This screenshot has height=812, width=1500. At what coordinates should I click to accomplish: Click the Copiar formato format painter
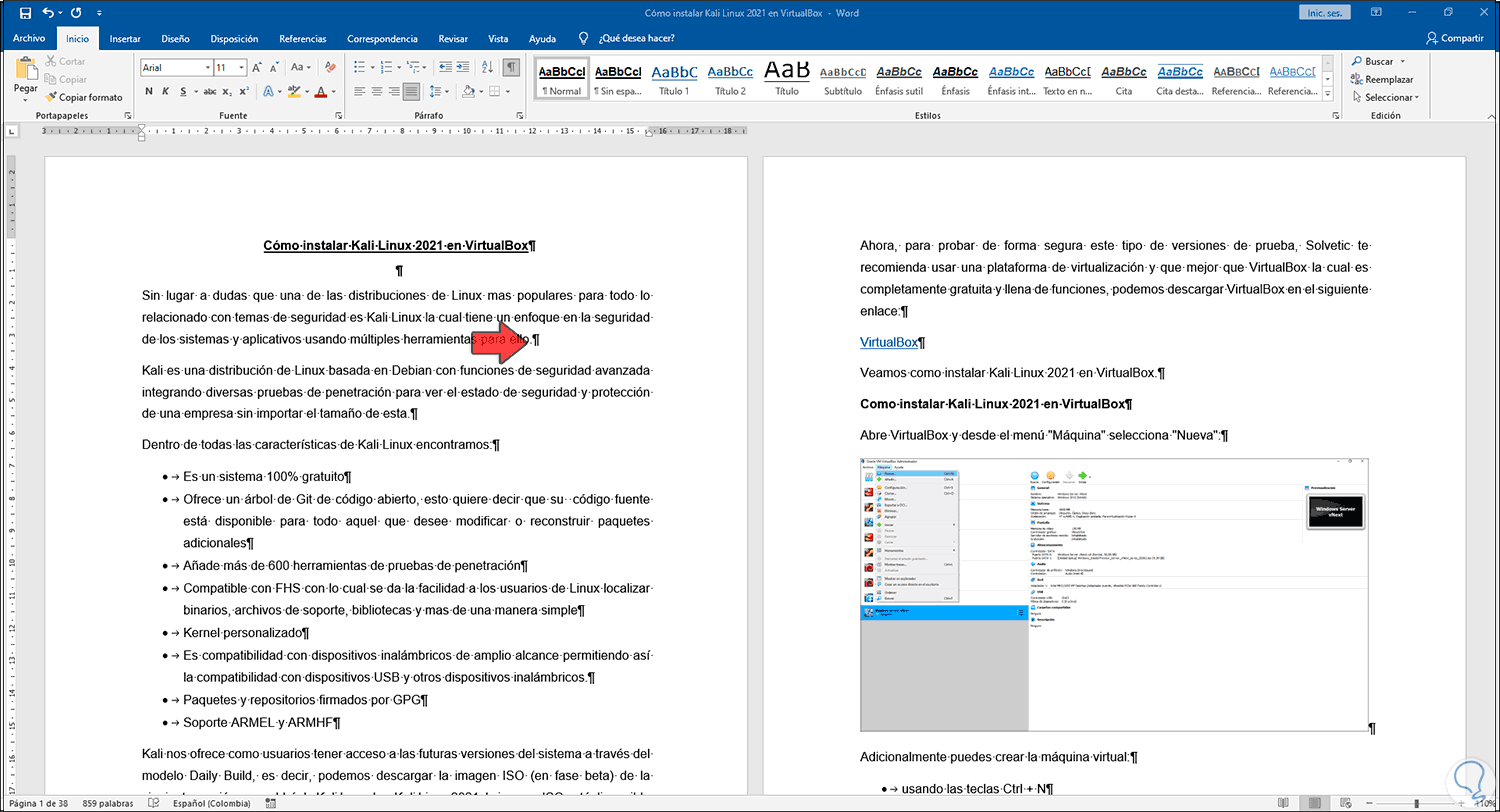[x=83, y=97]
